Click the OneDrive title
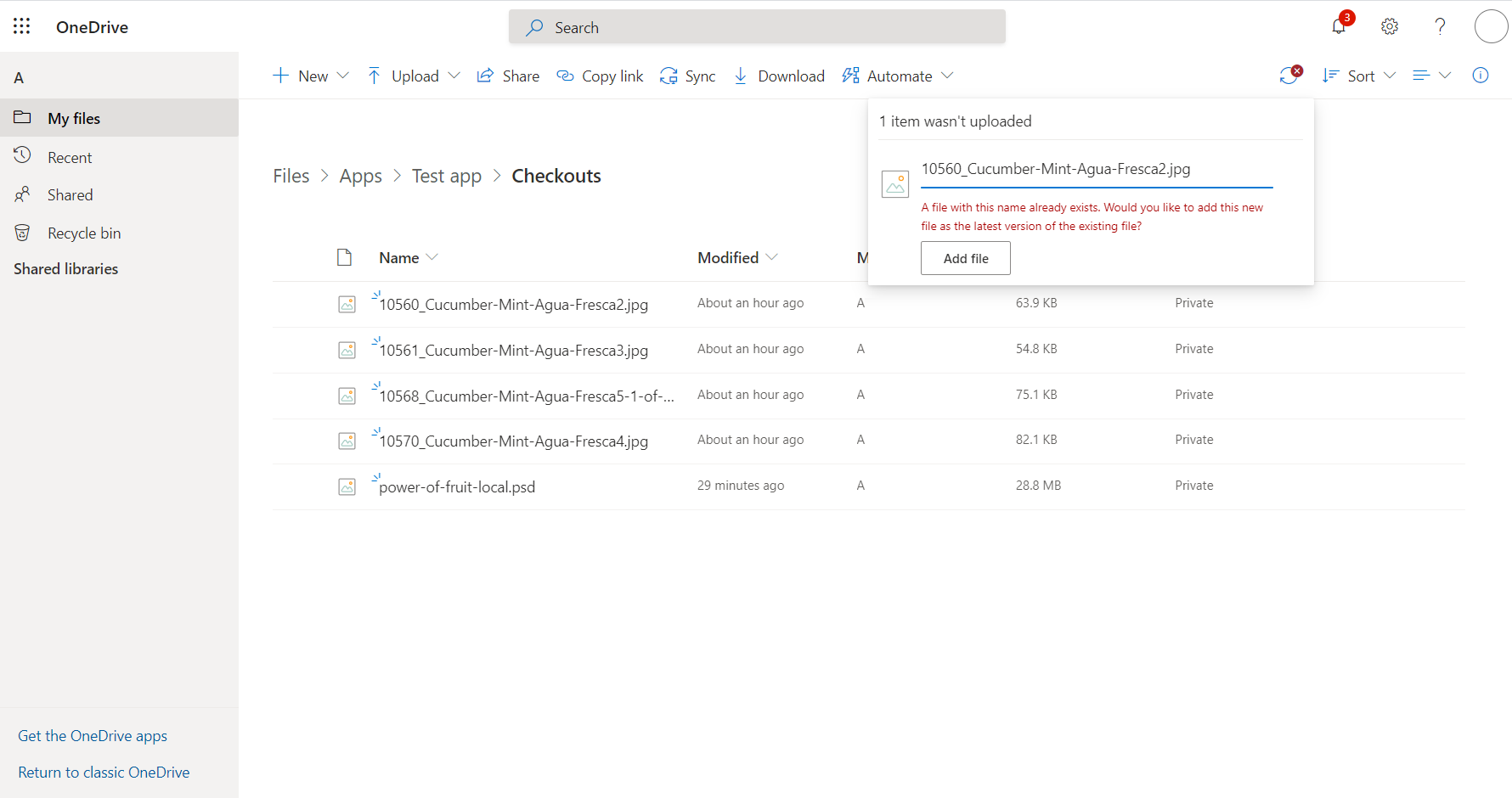1512x798 pixels. (92, 27)
